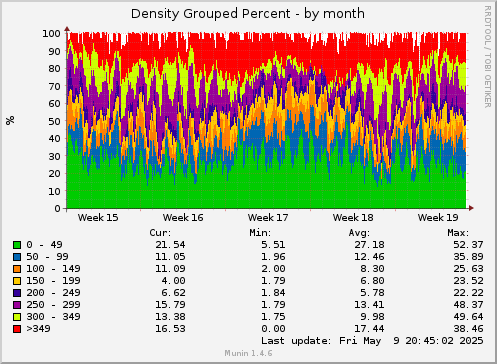Click the dark blue 200 - 249 swatch
The image size is (497, 364).
click(17, 293)
